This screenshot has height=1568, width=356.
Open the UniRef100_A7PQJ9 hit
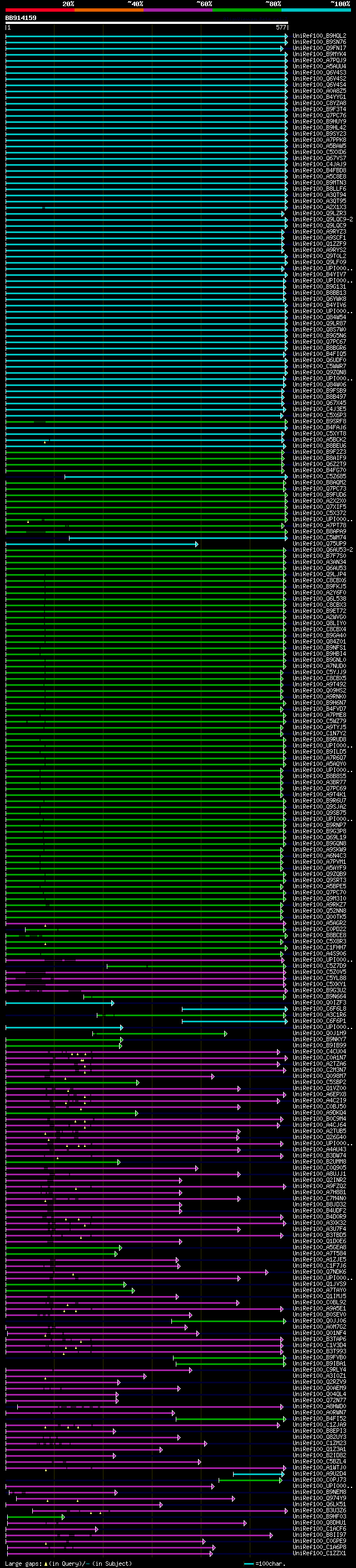pos(319,60)
